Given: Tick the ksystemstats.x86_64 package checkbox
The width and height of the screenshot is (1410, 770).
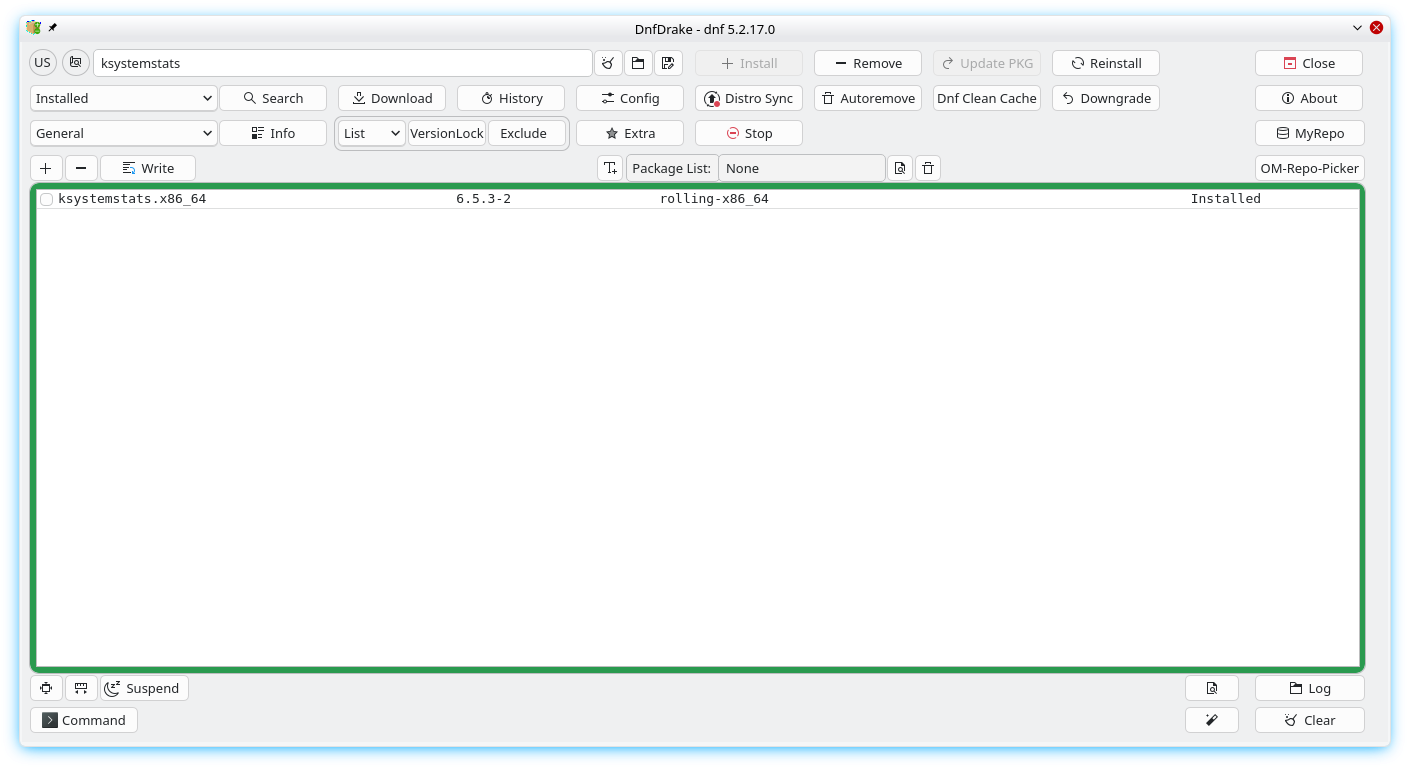Looking at the screenshot, I should [46, 199].
